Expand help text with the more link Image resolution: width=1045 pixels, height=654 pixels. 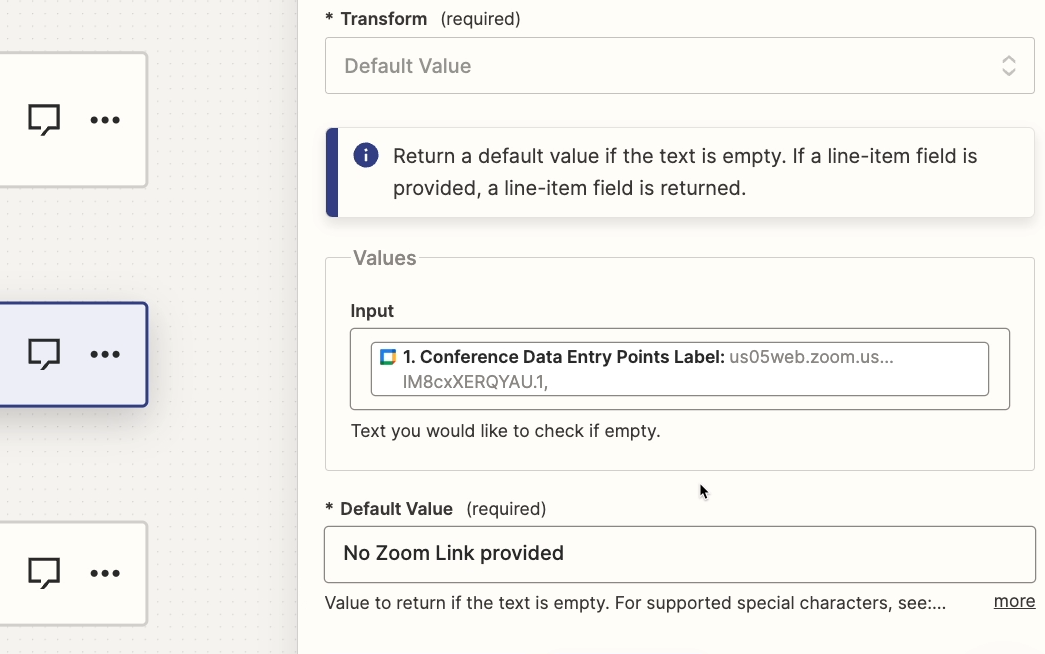(1014, 601)
